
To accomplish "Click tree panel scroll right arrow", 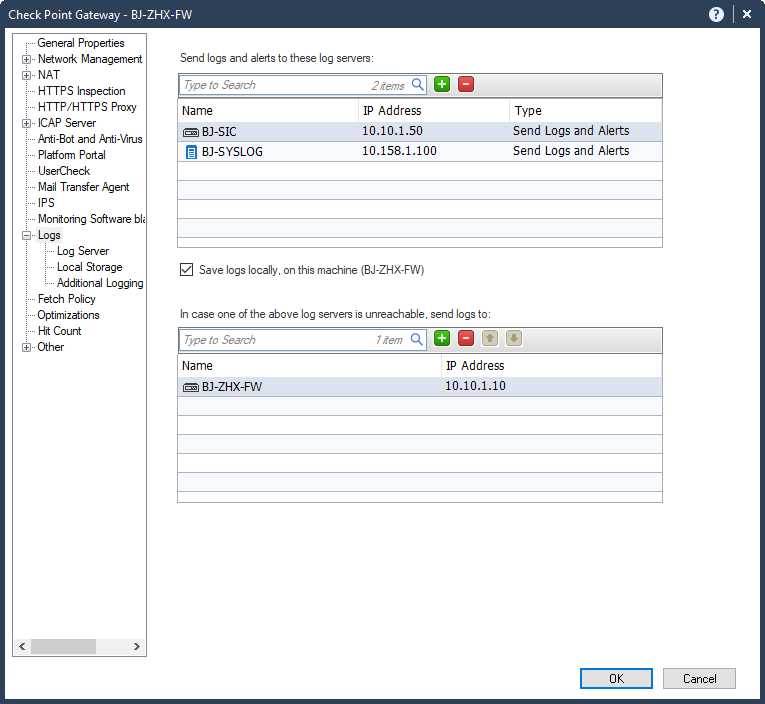I will pyautogui.click(x=137, y=646).
